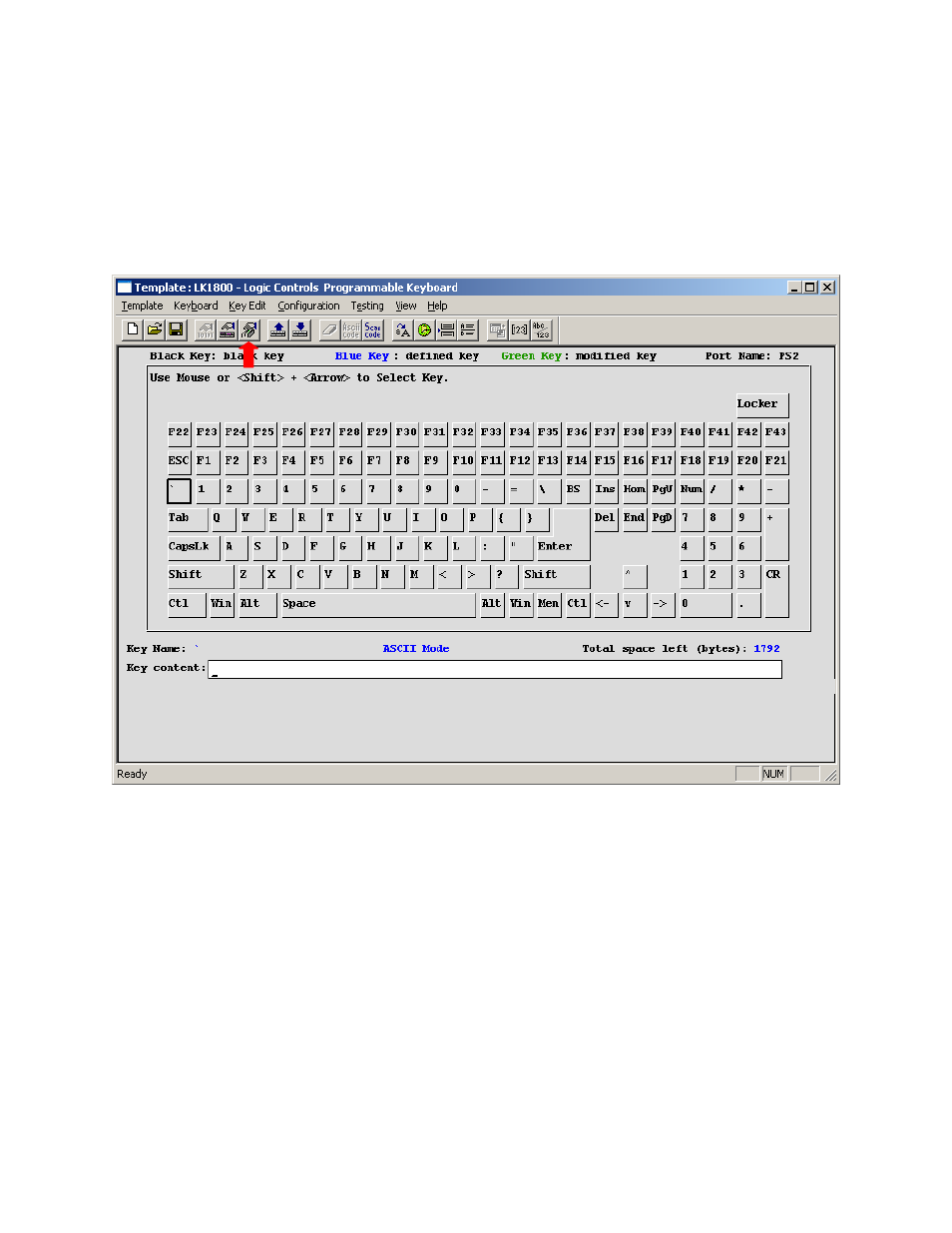Click the Abc 123 toolbar icon

point(540,329)
